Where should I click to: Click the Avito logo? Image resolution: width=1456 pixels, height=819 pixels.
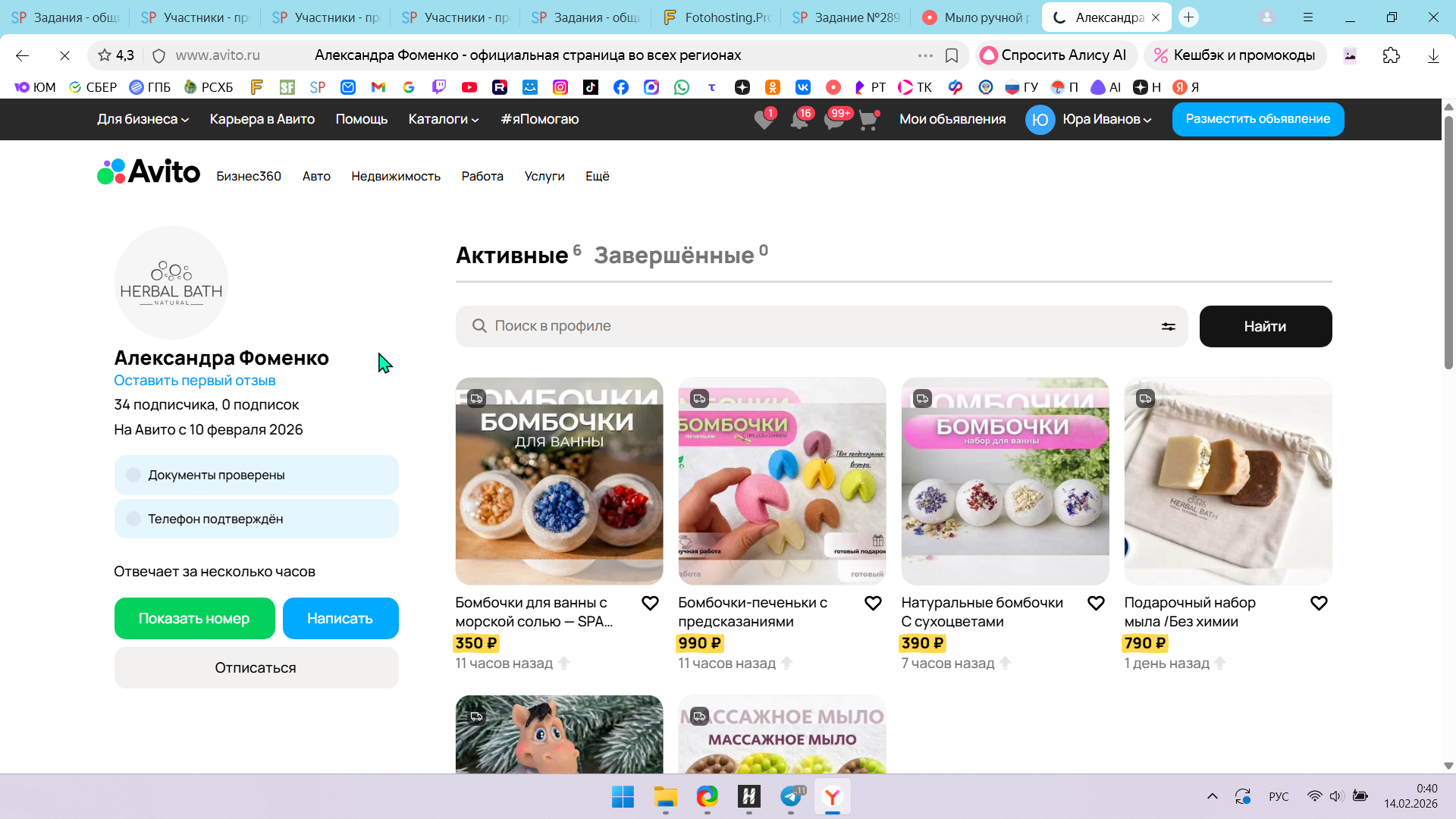click(149, 172)
